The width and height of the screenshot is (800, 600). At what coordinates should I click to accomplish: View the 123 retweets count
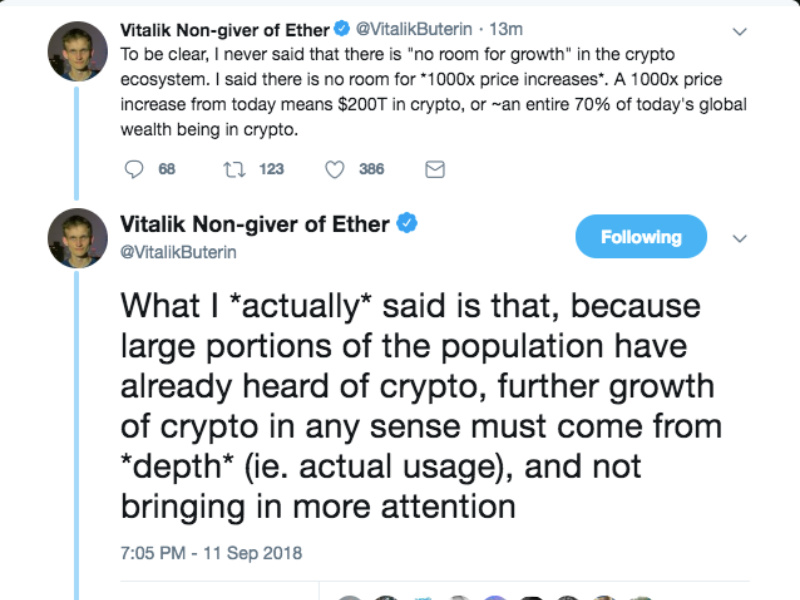pos(271,169)
